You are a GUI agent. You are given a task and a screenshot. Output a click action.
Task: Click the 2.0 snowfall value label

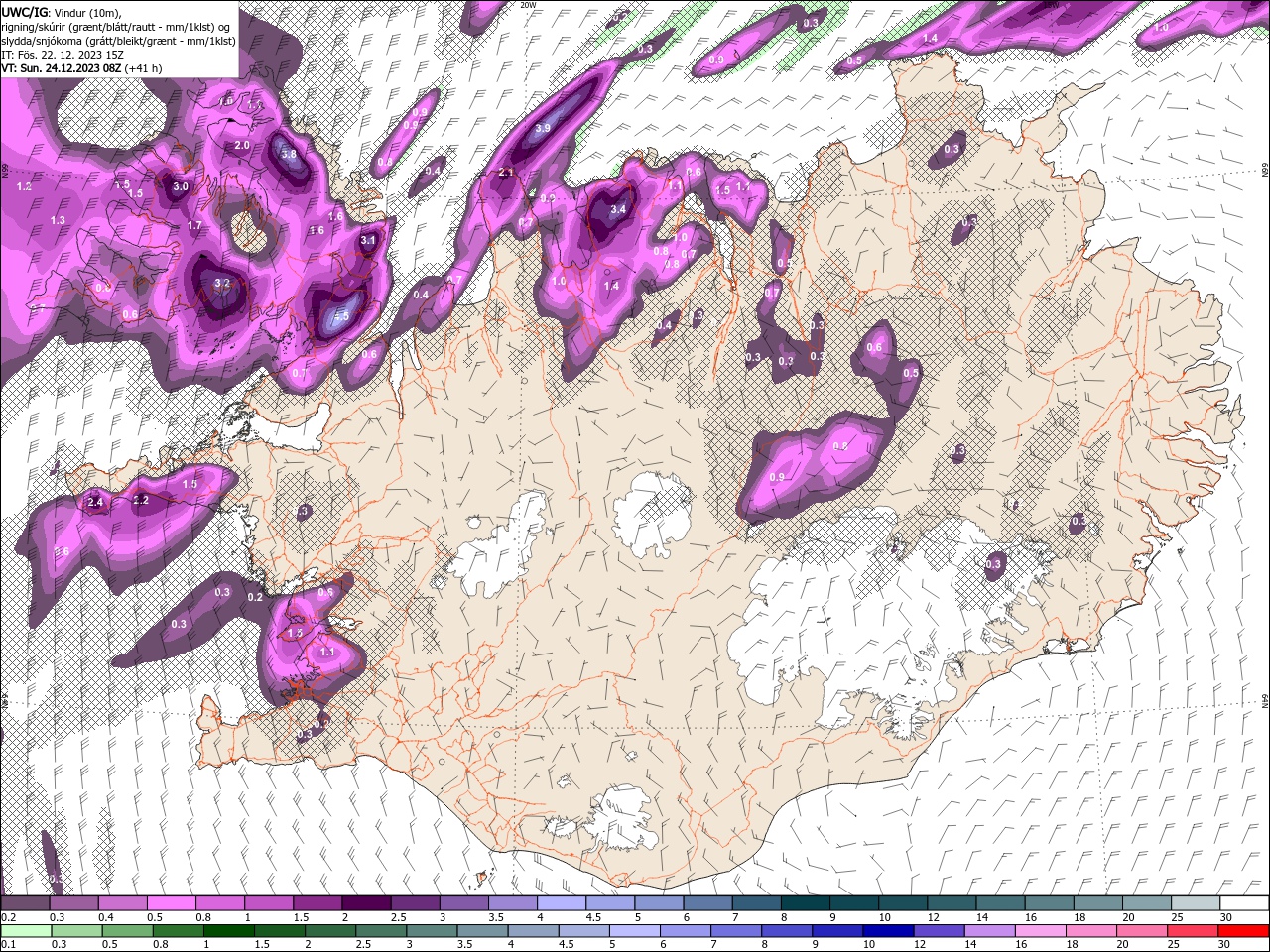pos(242,145)
